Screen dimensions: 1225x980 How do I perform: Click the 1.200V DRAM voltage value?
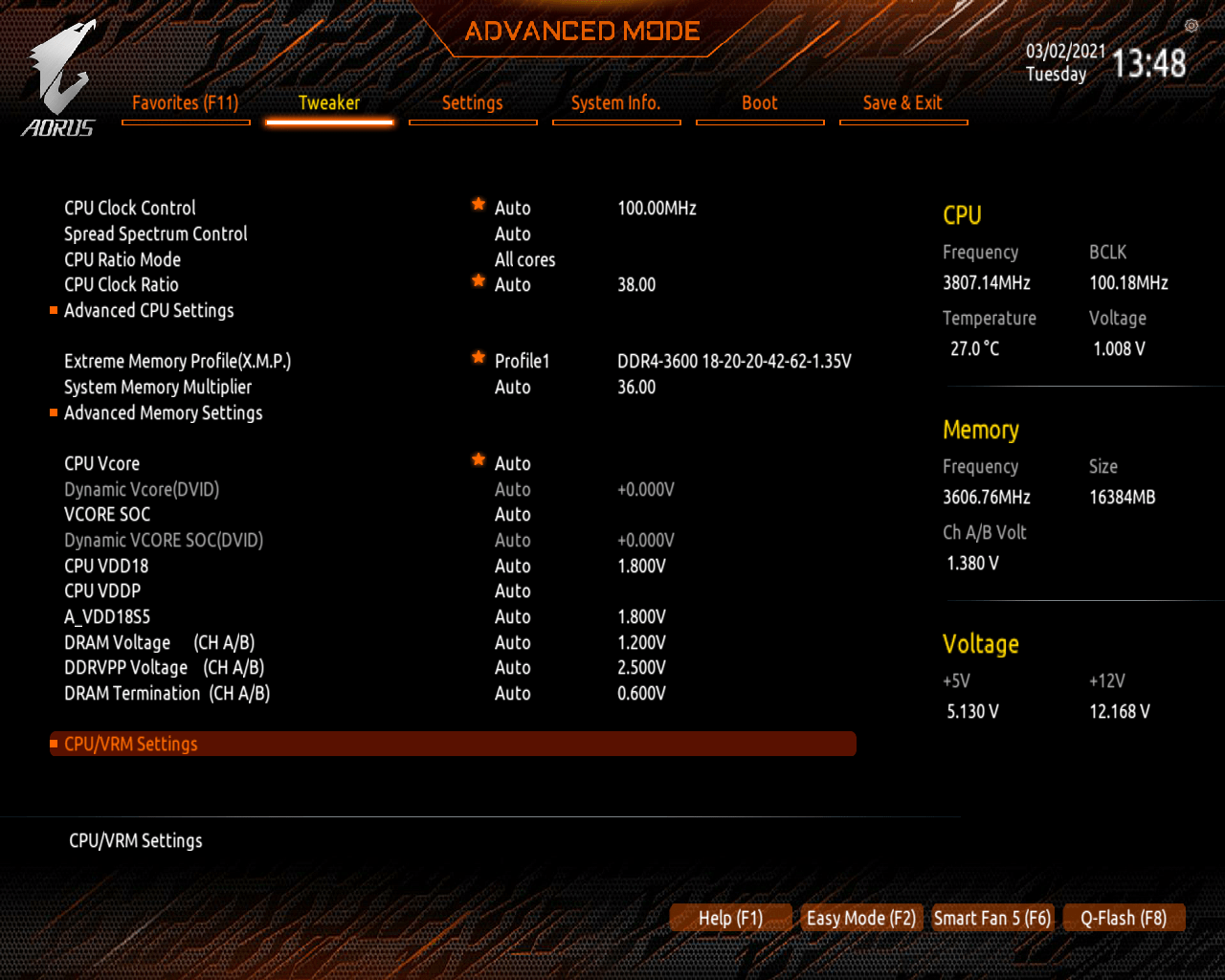tap(642, 642)
